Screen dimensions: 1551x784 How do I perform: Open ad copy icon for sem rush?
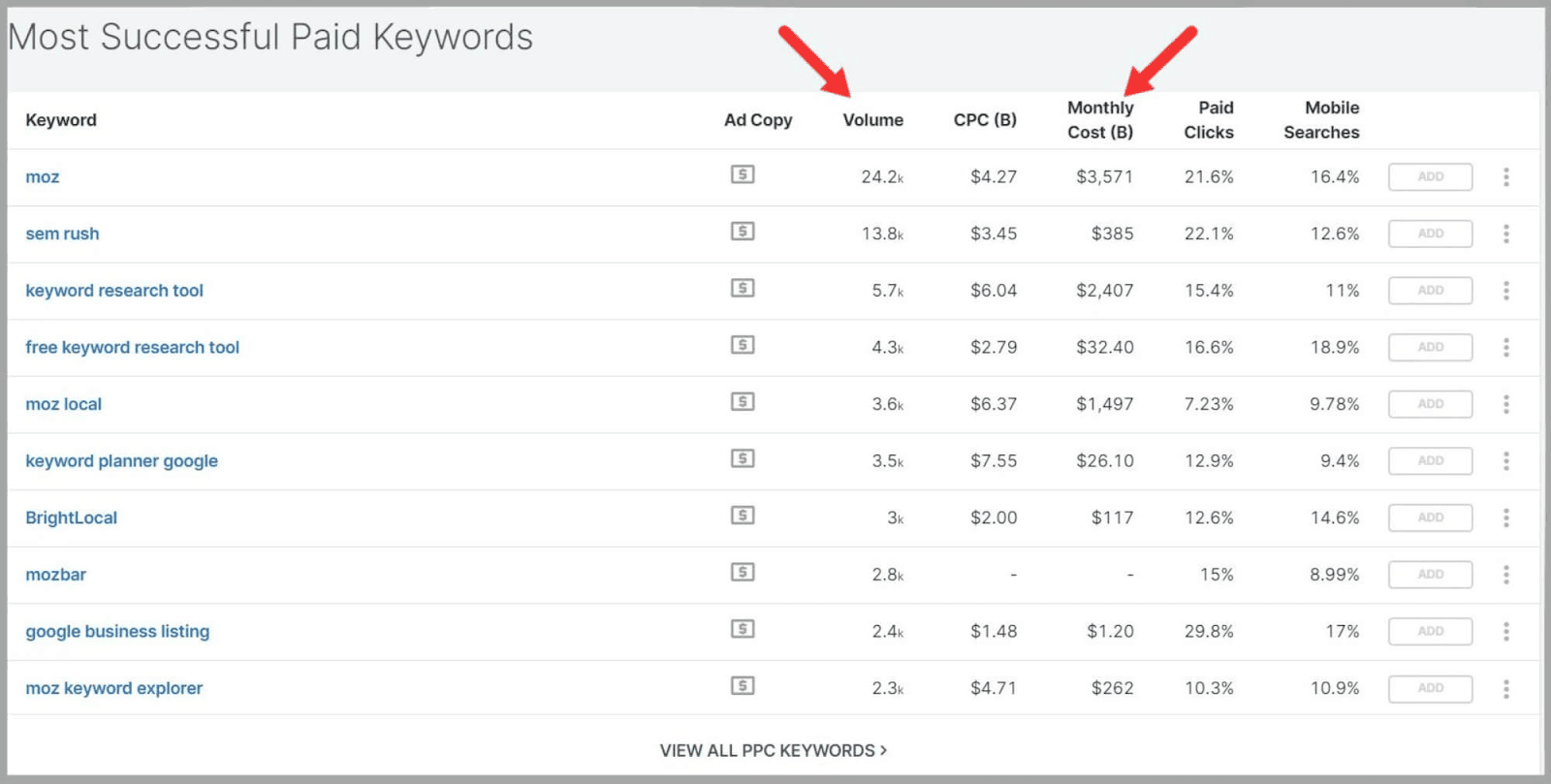(x=743, y=232)
